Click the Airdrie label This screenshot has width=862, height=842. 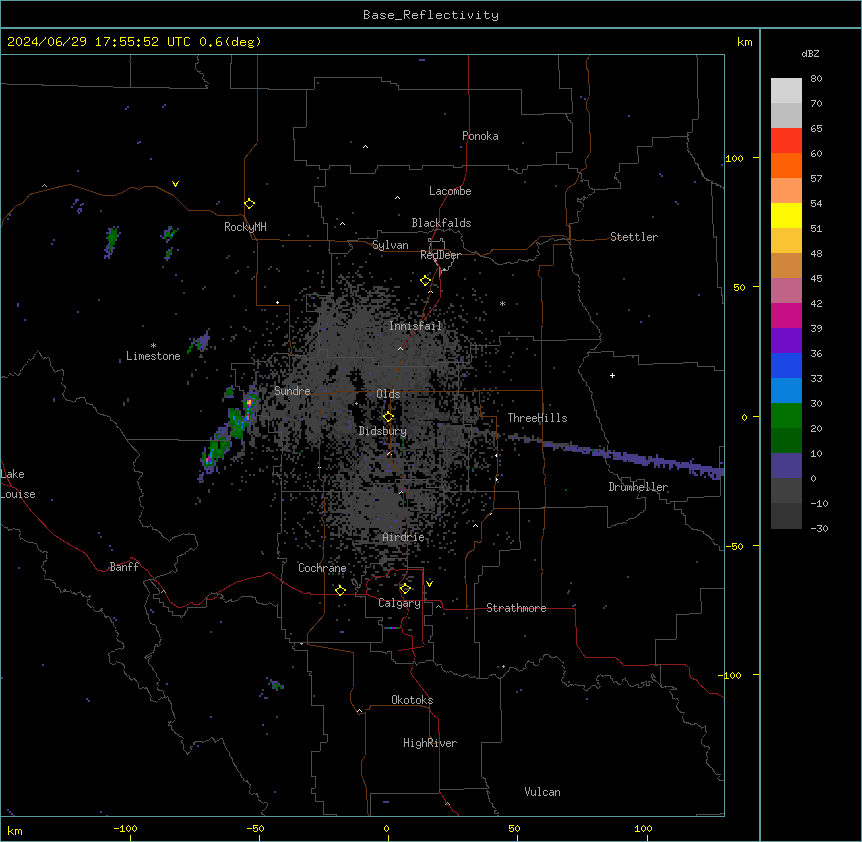coord(404,537)
